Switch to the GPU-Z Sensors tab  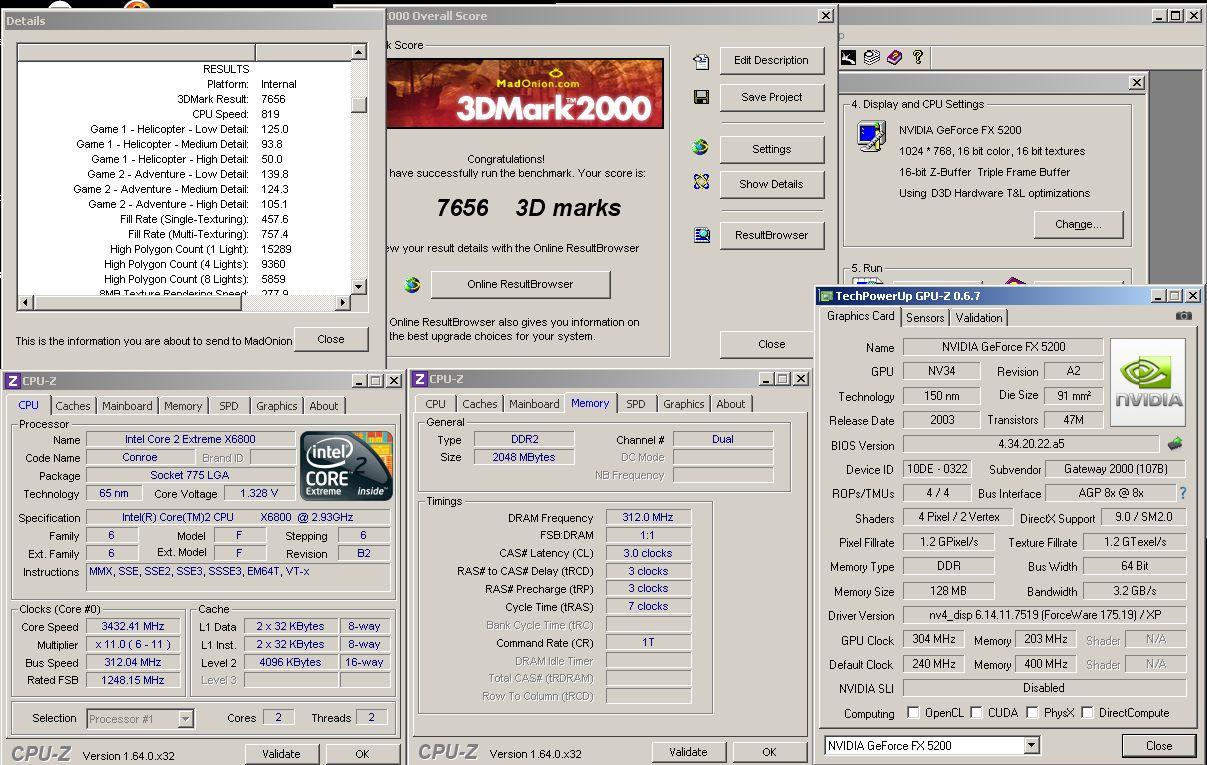point(925,317)
